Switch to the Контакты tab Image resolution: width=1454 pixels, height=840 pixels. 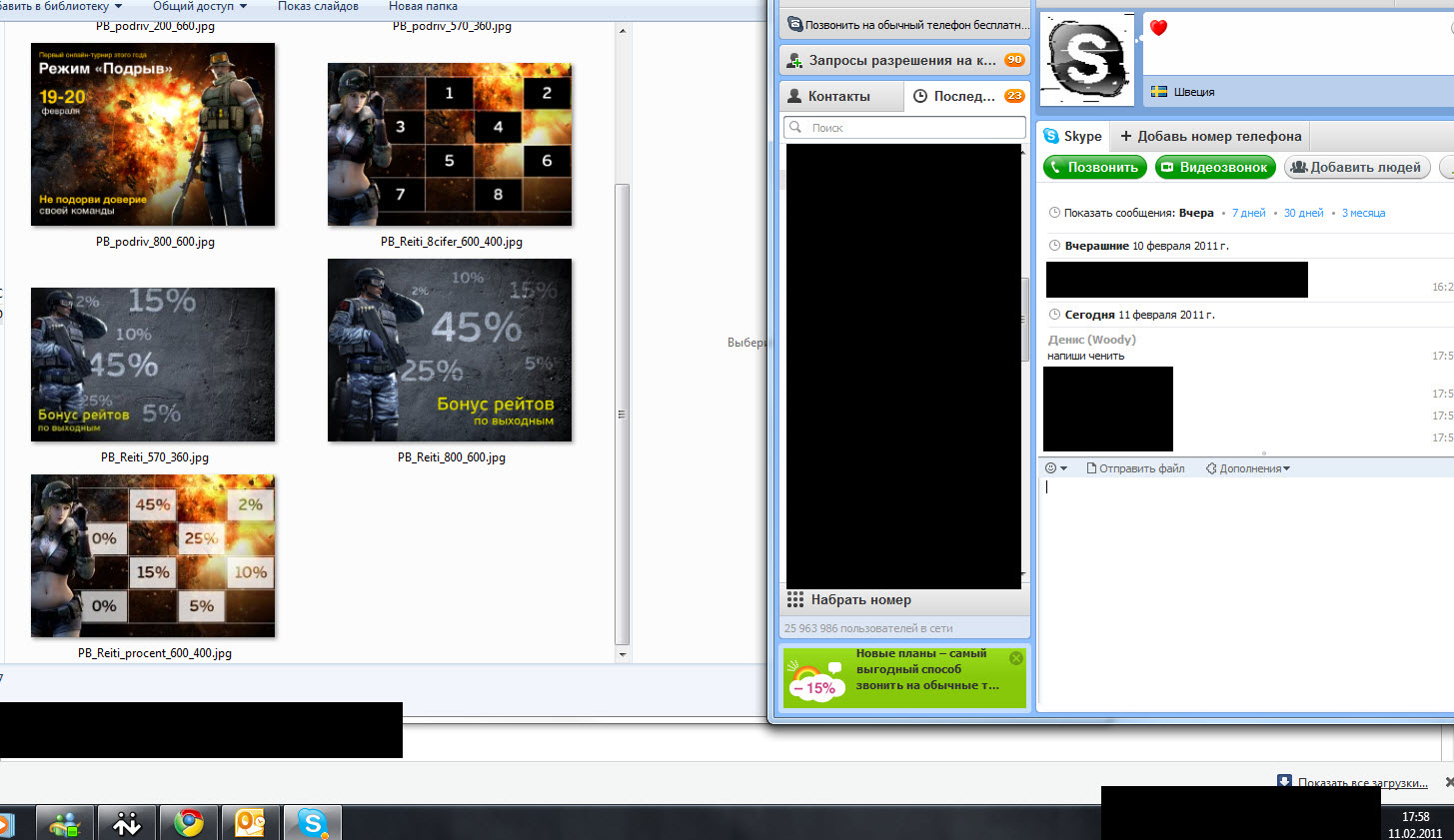839,97
